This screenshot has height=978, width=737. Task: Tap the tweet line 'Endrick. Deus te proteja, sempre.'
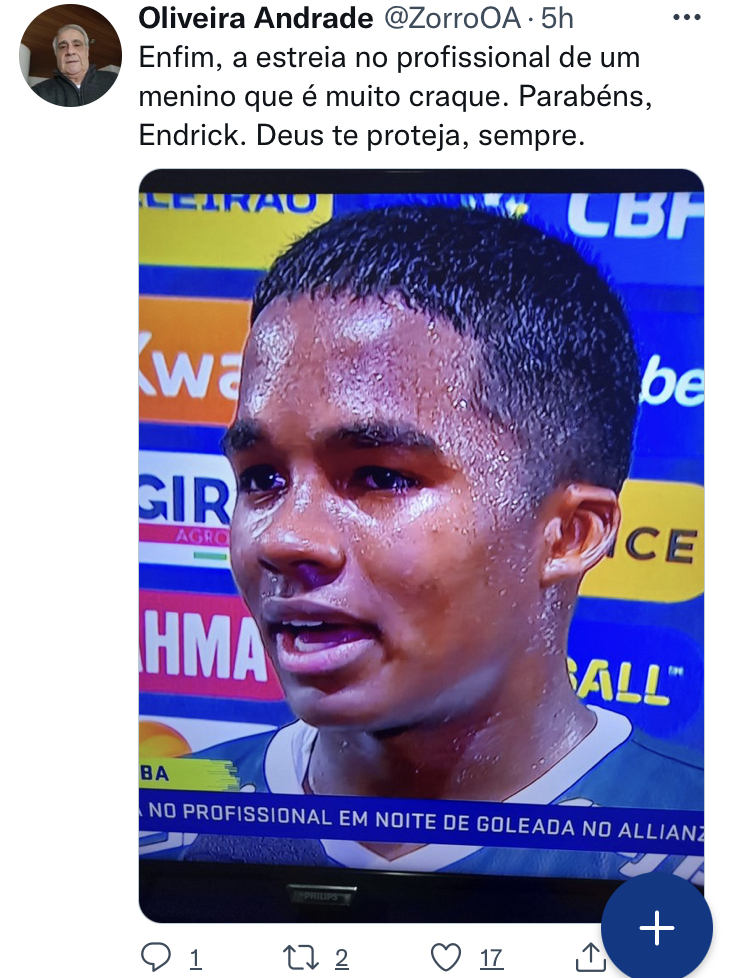click(362, 135)
